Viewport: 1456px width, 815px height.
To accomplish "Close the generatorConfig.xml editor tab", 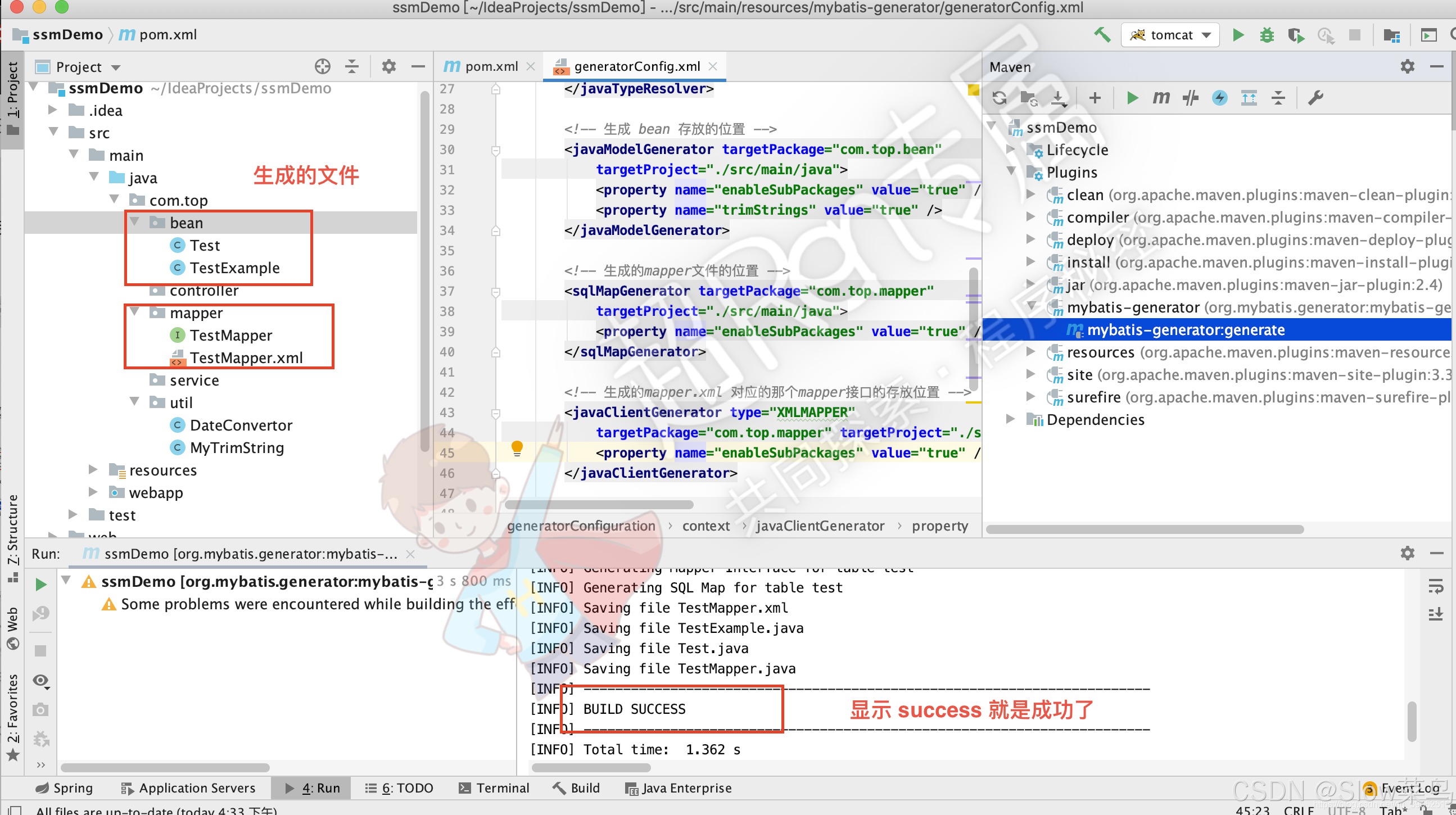I will click(713, 67).
